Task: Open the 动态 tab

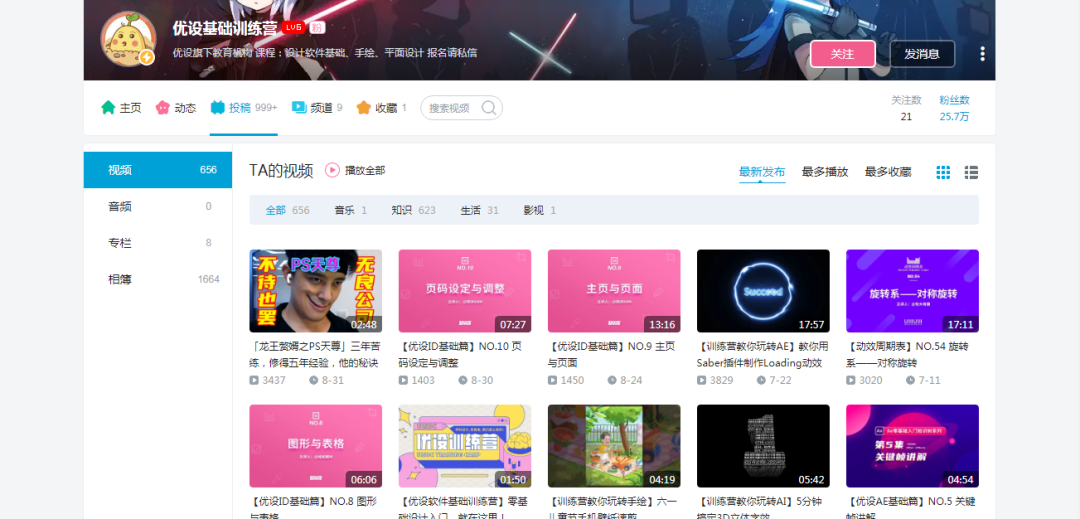Action: (176, 108)
